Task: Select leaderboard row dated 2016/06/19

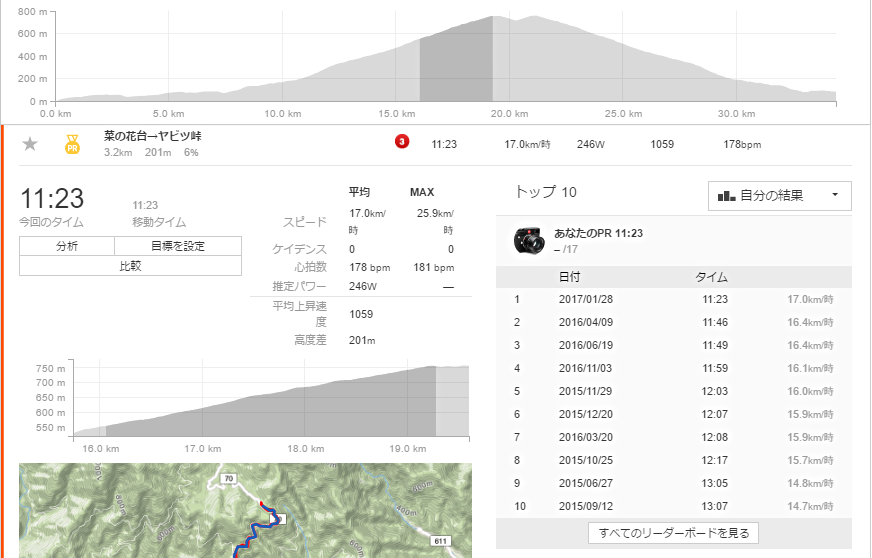Action: 673,345
